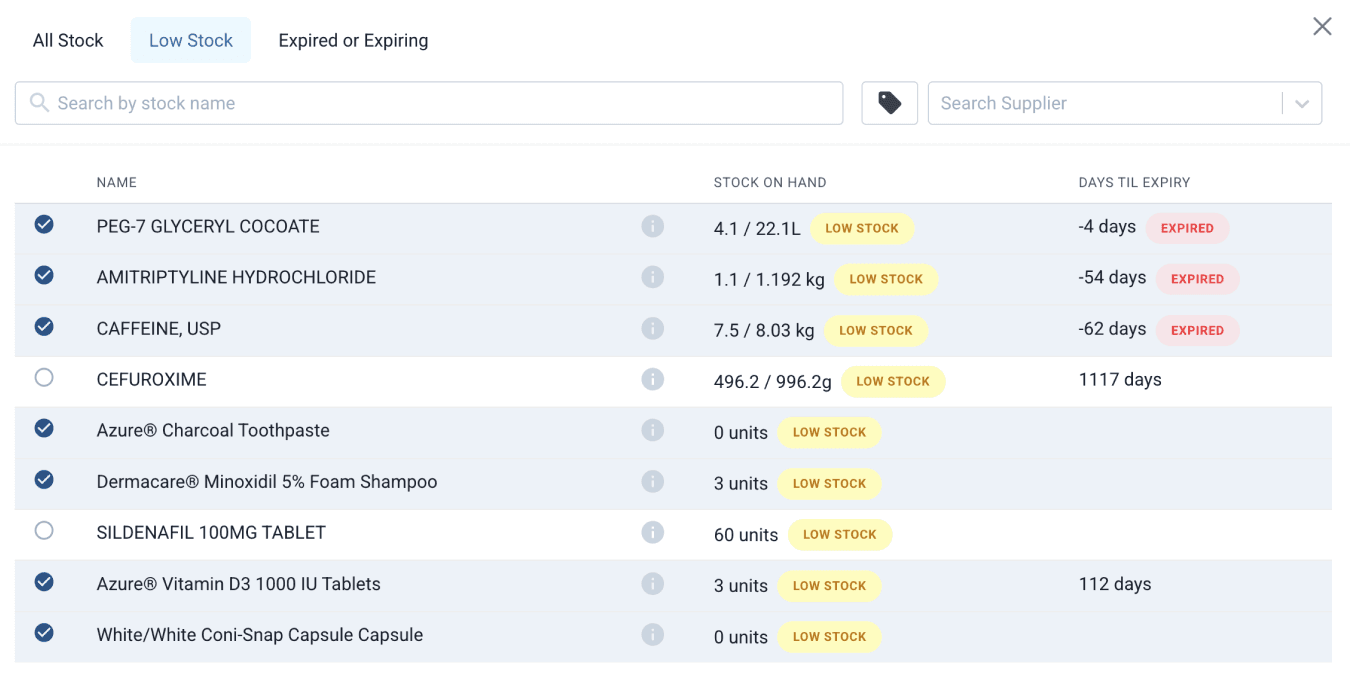Expand the Search Supplier dropdown arrow
Viewport: 1350px width, 683px height.
(1302, 104)
